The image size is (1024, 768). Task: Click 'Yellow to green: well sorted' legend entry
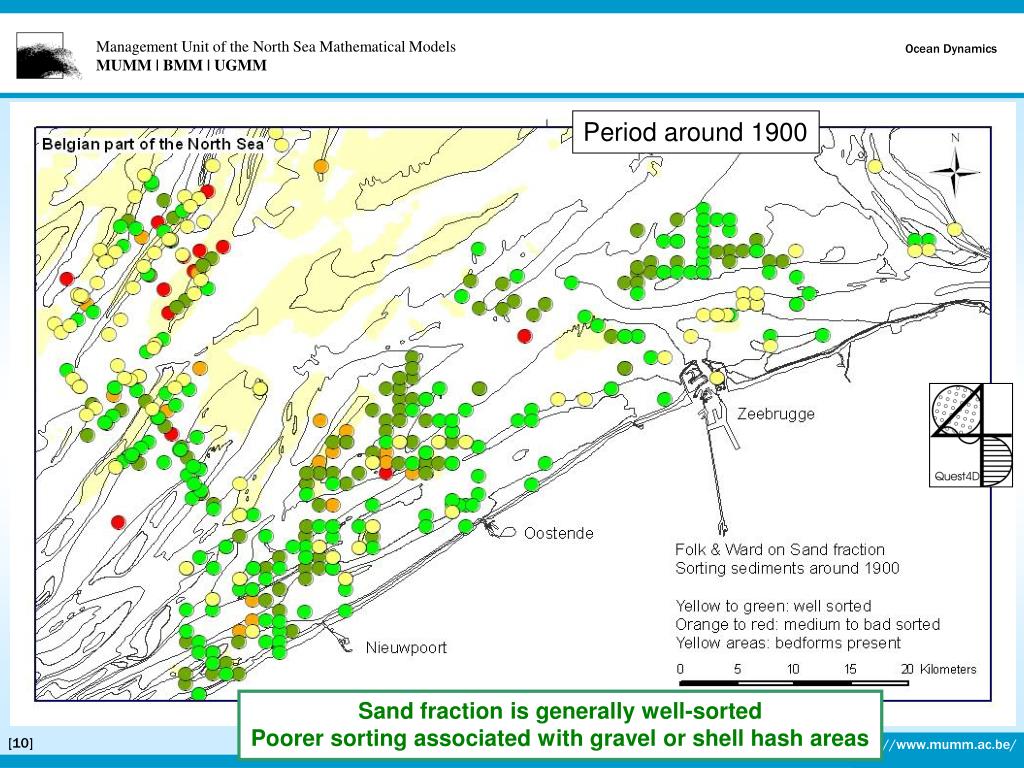(x=773, y=606)
